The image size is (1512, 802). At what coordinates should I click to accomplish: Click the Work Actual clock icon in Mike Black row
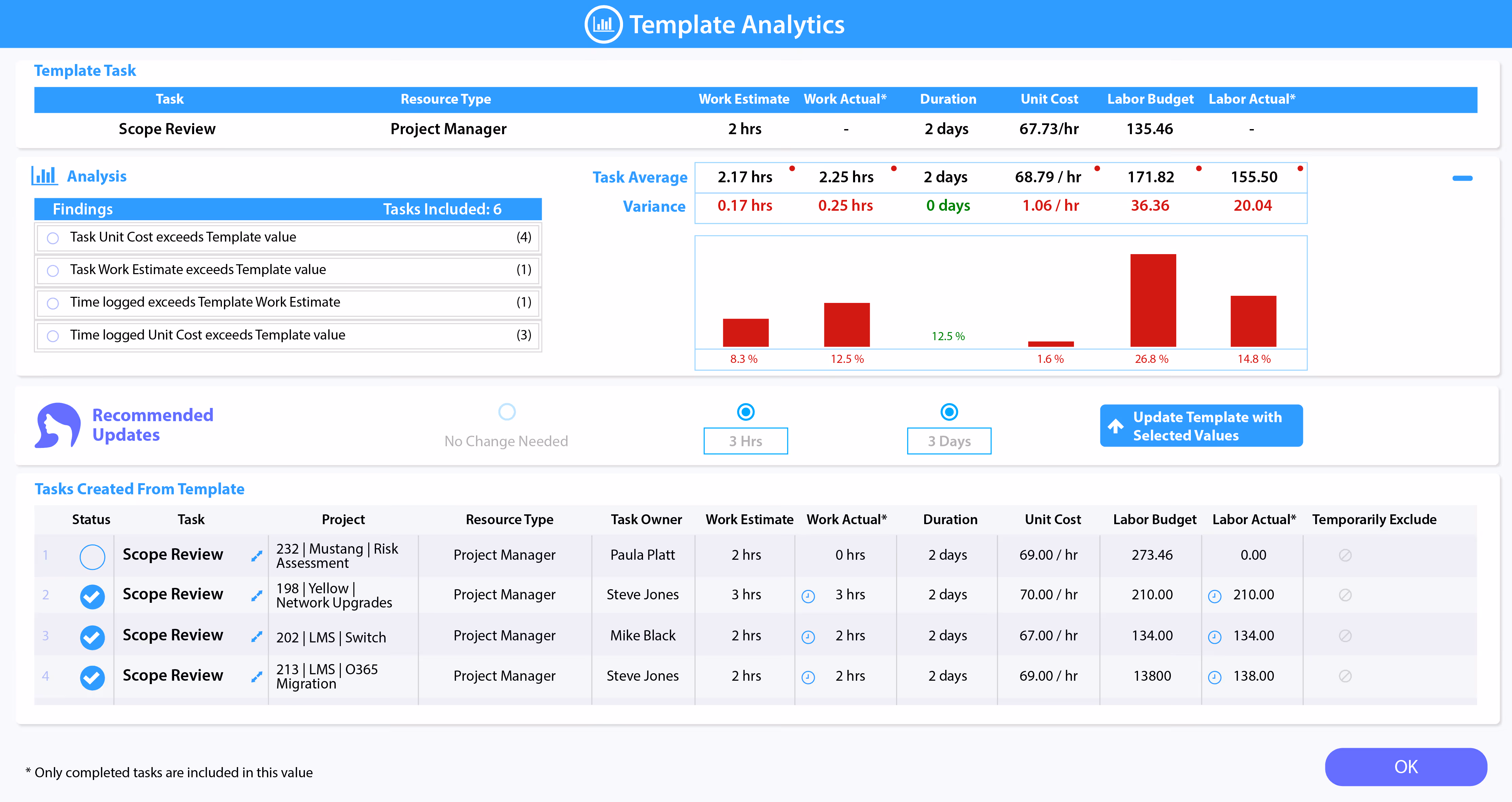click(808, 637)
